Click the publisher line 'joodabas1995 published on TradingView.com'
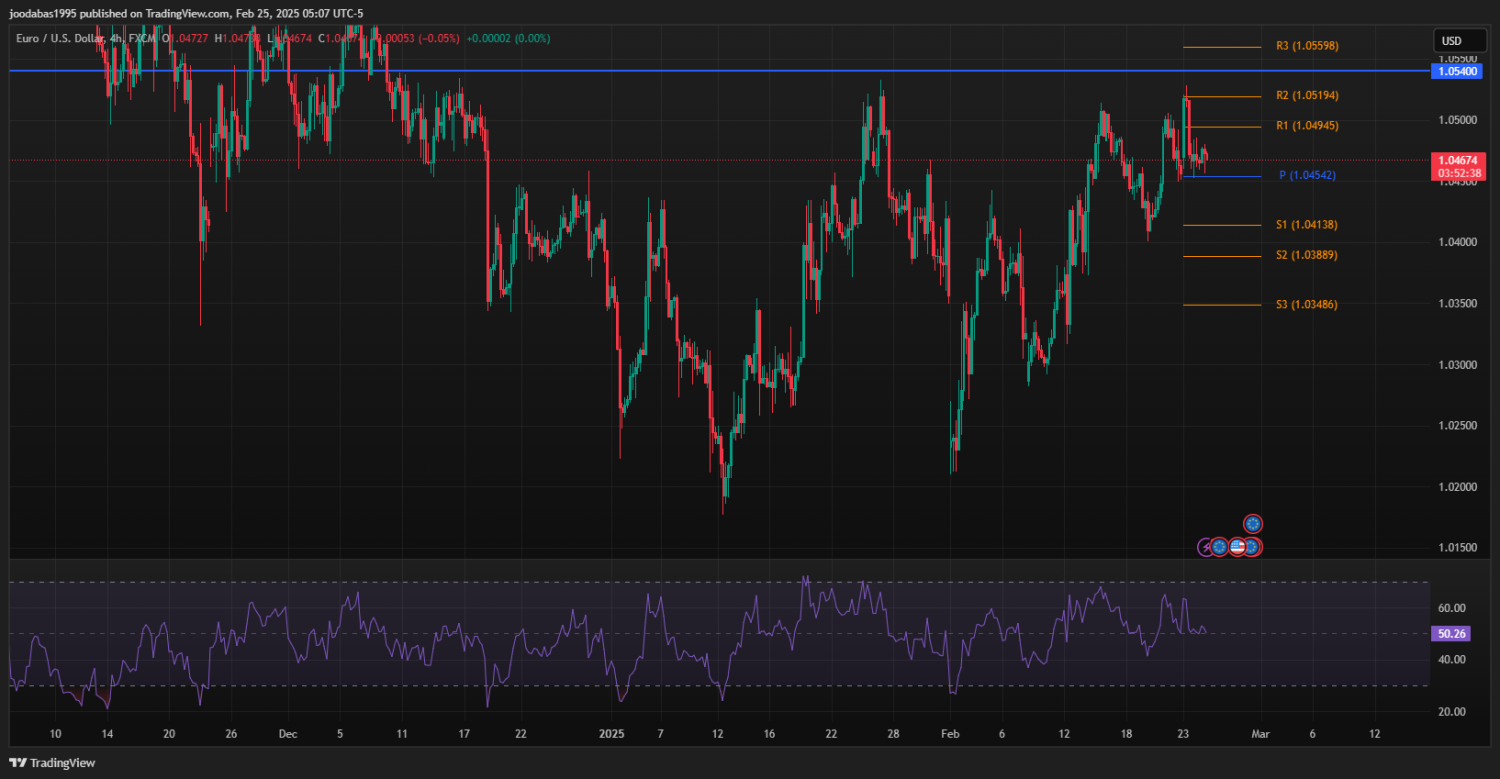 120,14
